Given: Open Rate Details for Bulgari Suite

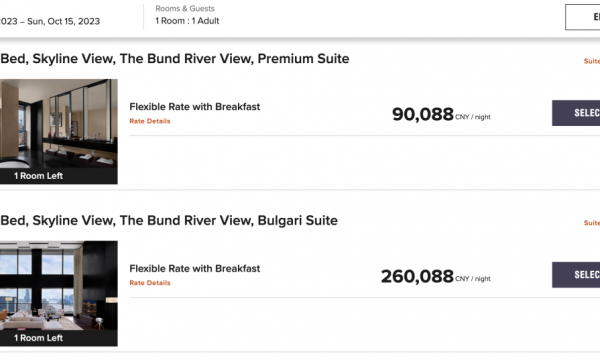Looking at the screenshot, I should click(150, 283).
